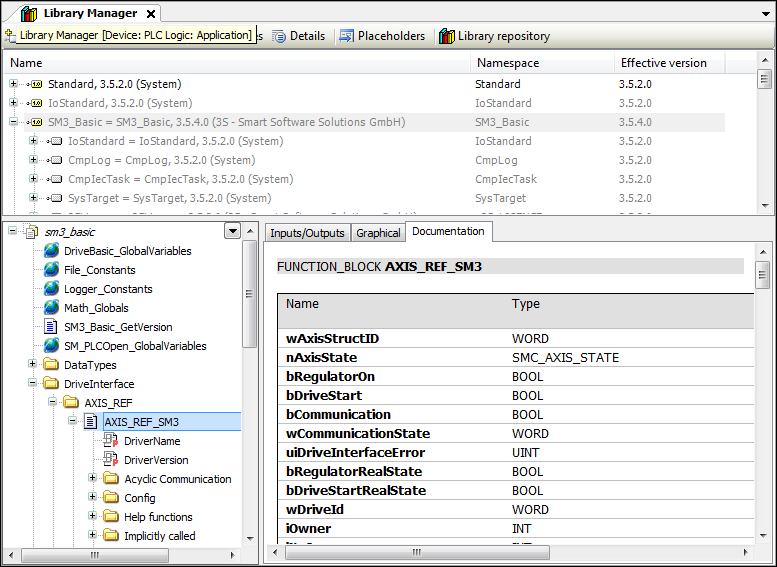Image resolution: width=777 pixels, height=567 pixels.
Task: Collapse the DriveInterface folder
Action: point(33,383)
